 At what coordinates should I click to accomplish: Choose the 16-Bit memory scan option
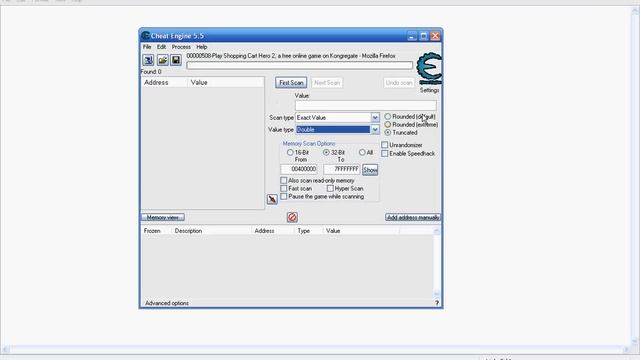click(x=290, y=152)
